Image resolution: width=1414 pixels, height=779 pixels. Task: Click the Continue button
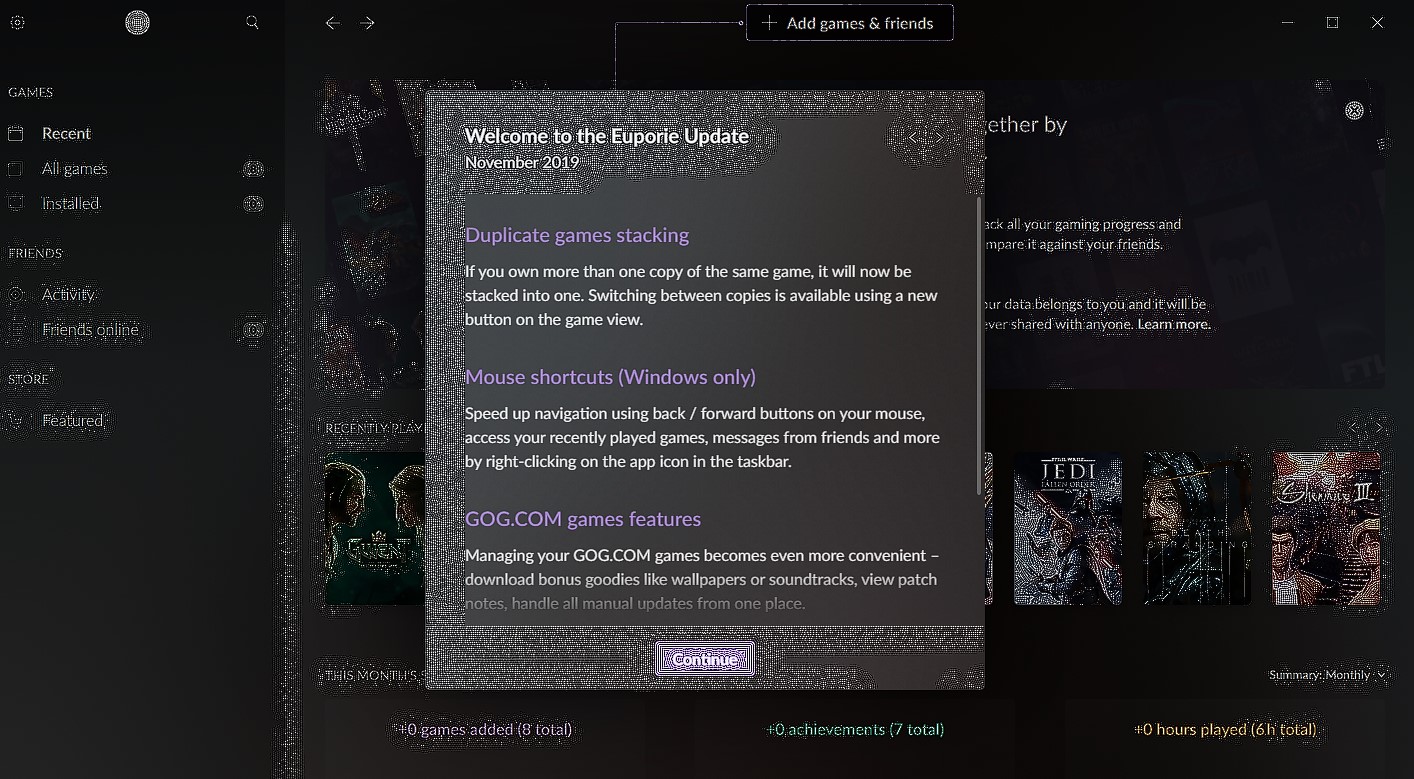click(x=705, y=659)
